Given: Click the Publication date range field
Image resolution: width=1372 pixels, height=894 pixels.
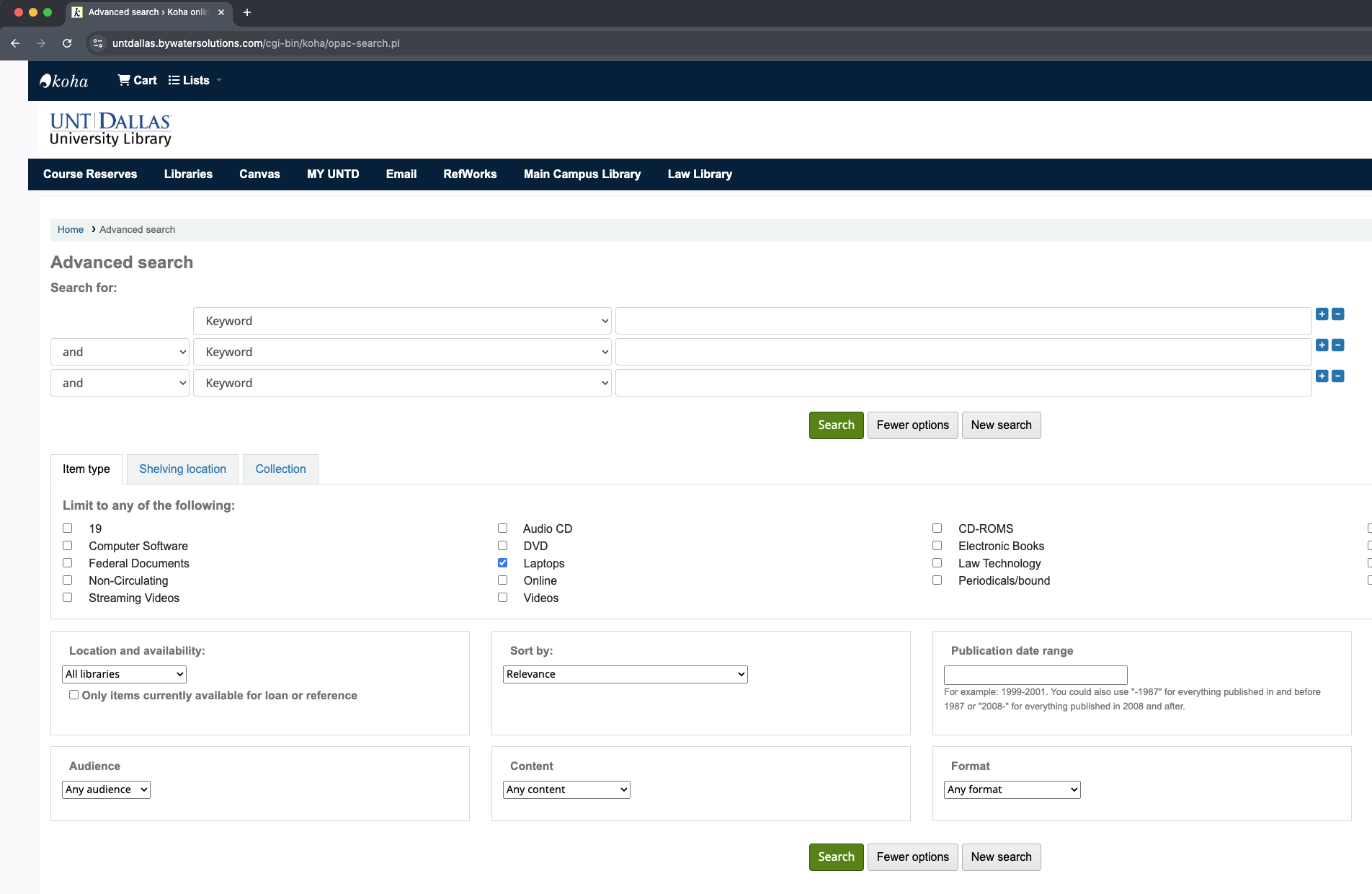Looking at the screenshot, I should [x=1035, y=675].
